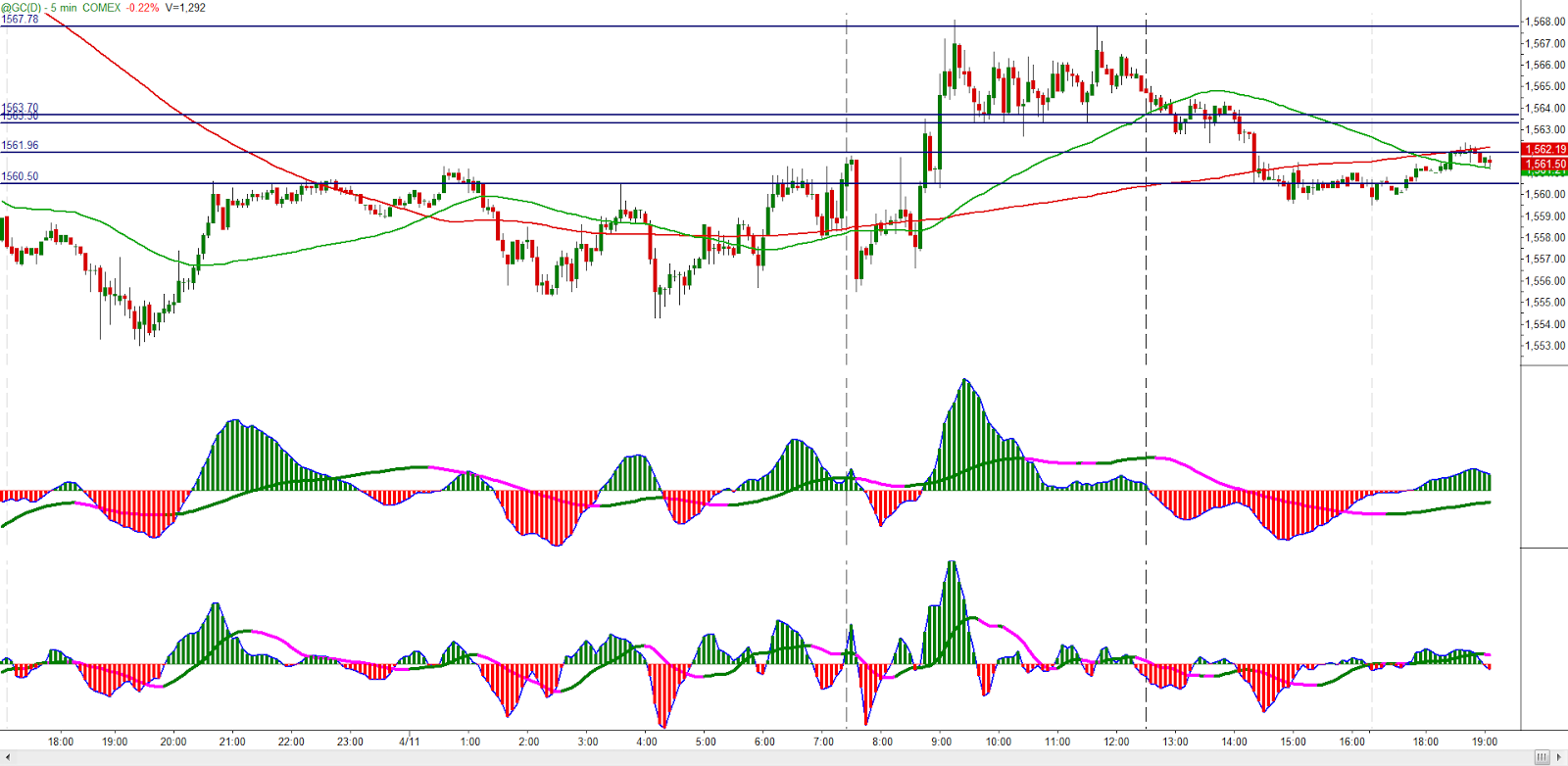
Task: Click the 6:00 time axis label
Action: point(764,742)
